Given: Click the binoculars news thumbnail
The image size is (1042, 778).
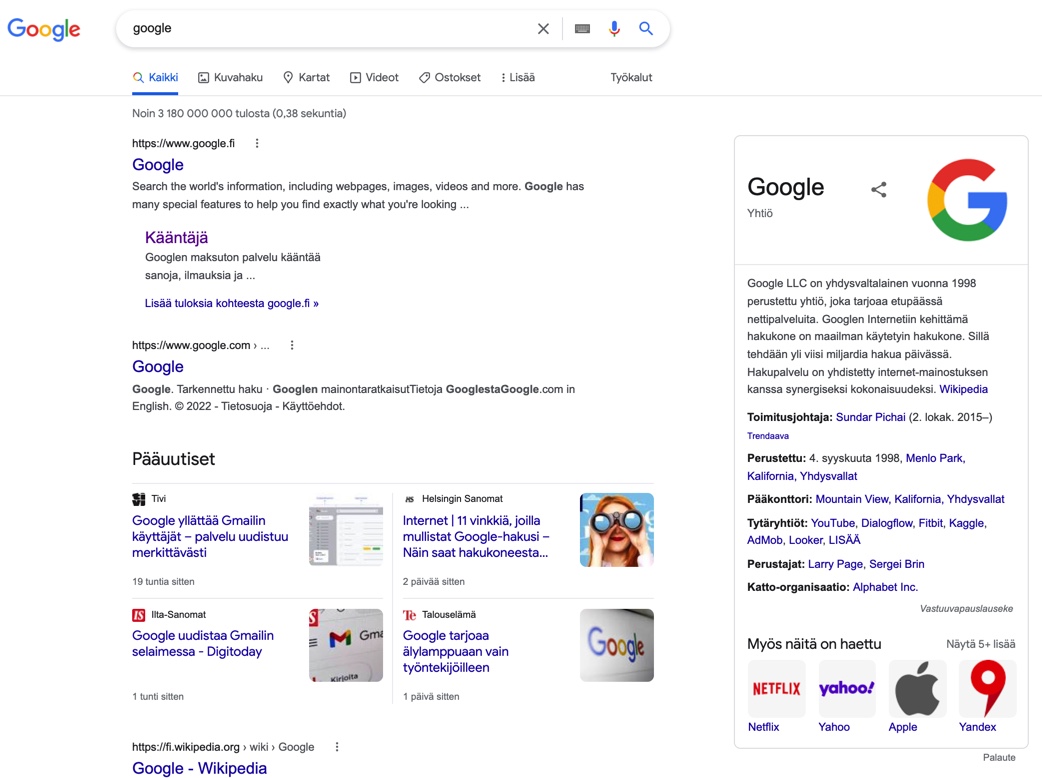Looking at the screenshot, I should pyautogui.click(x=616, y=530).
